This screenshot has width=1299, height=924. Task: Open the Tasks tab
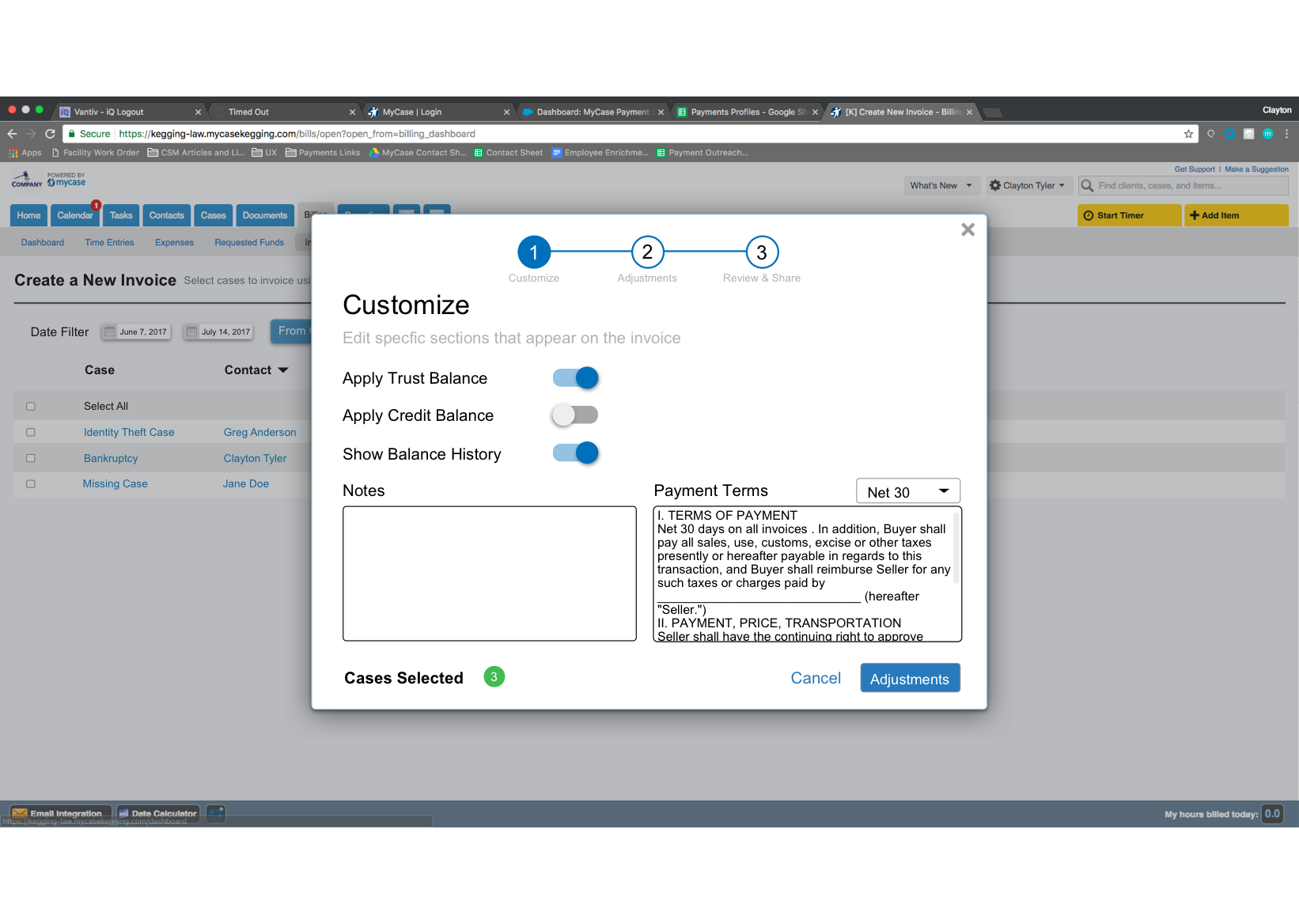point(121,215)
